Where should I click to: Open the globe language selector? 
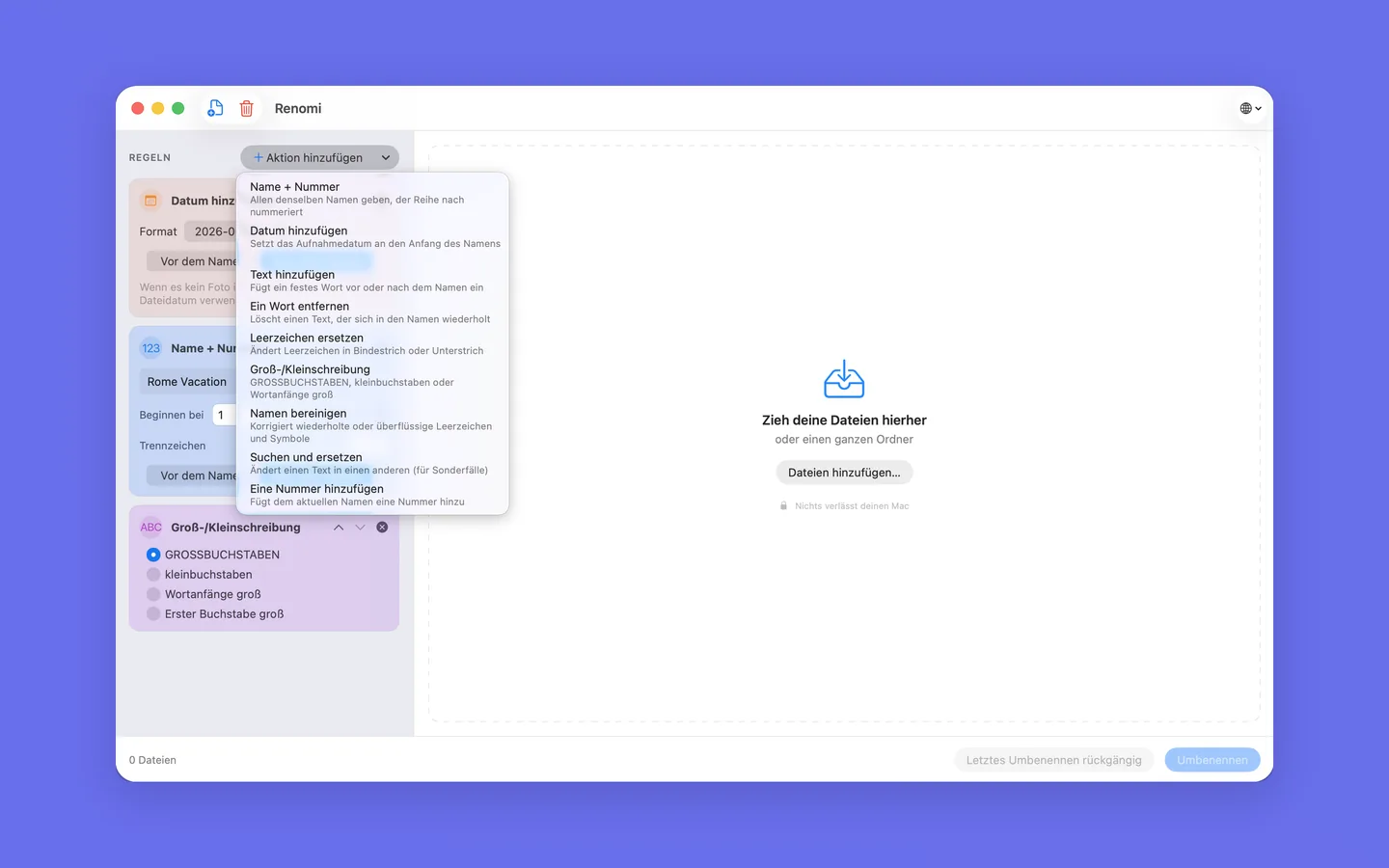[x=1250, y=108]
